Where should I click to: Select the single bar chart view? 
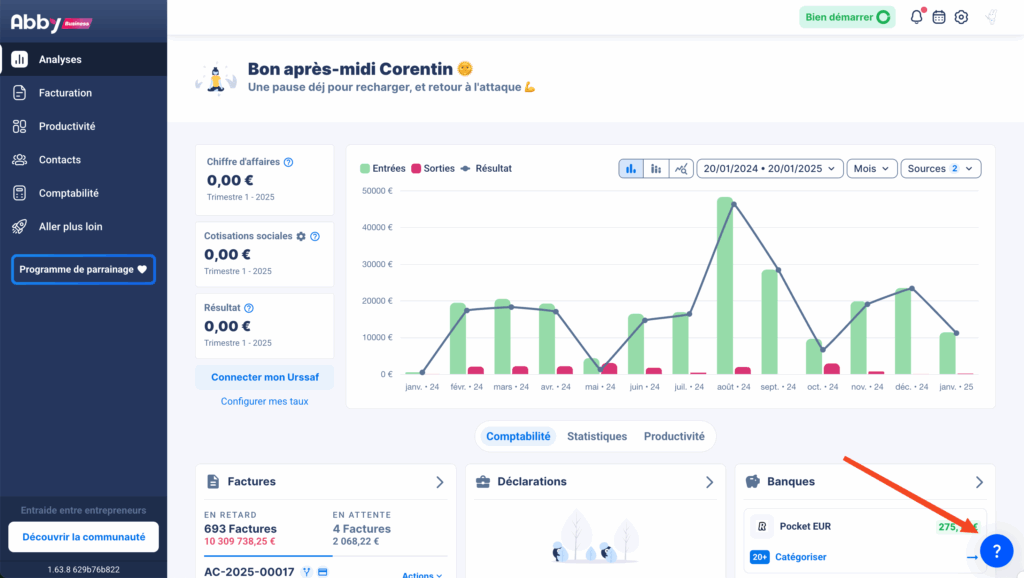click(630, 169)
